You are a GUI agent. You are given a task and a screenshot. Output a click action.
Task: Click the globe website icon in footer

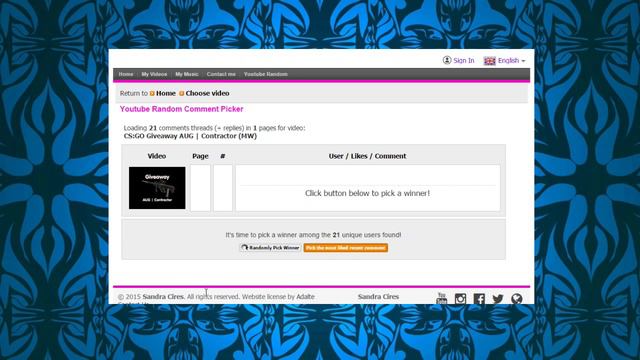[x=517, y=299]
